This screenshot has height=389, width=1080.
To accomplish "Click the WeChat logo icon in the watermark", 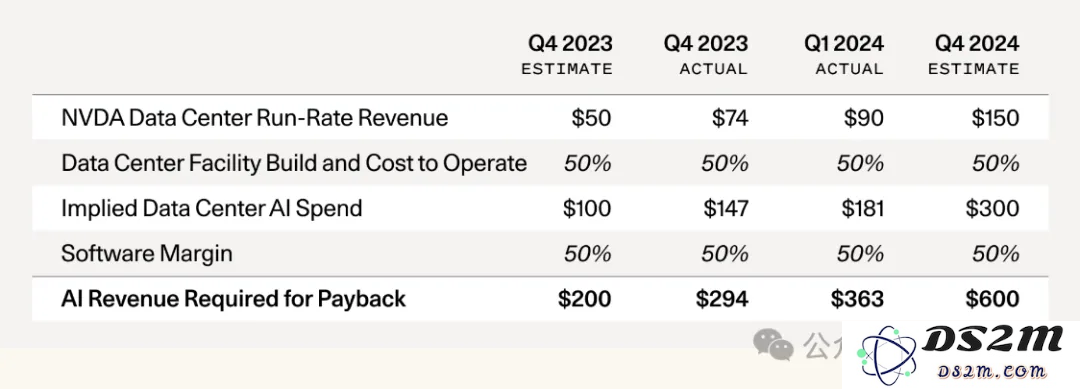I will [x=774, y=343].
